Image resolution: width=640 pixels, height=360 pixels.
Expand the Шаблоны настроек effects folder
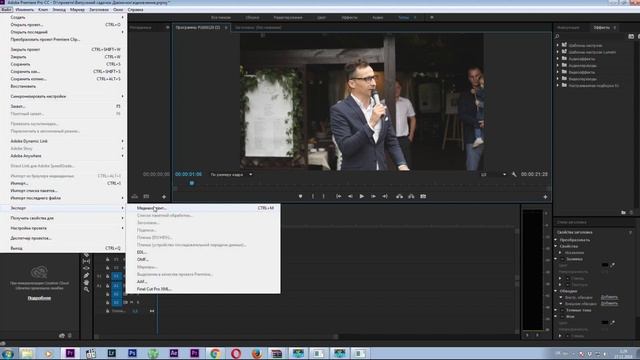[x=558, y=45]
